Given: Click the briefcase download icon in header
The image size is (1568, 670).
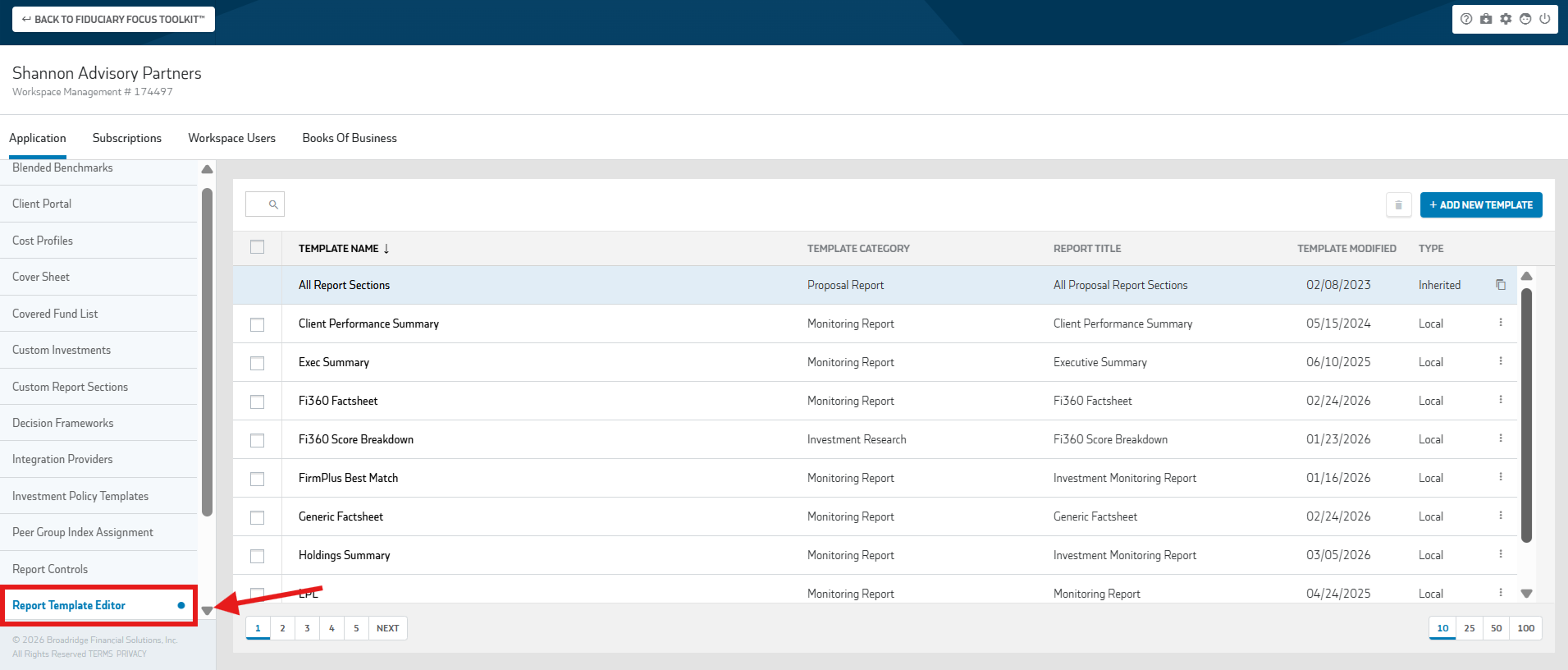Looking at the screenshot, I should (1486, 19).
